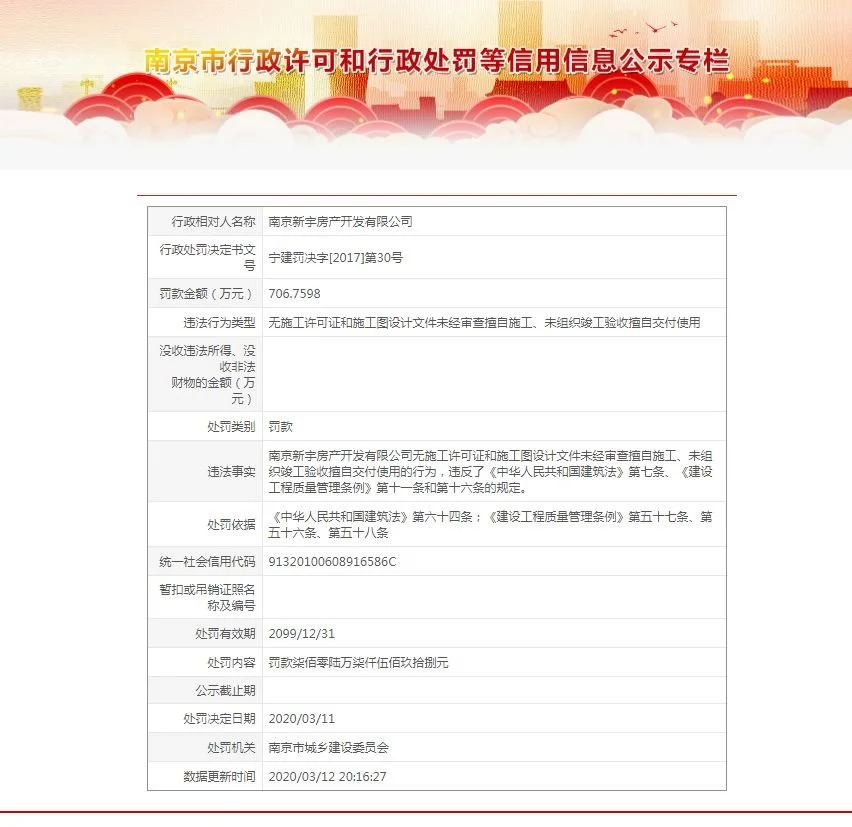Image resolution: width=852 pixels, height=827 pixels.
Task: Select the label 行政相对人名称
Action: pyautogui.click(x=213, y=221)
